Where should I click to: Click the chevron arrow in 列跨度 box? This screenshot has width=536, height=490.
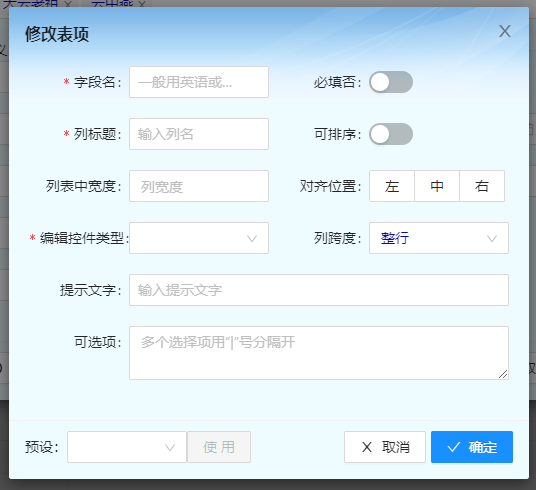point(492,238)
